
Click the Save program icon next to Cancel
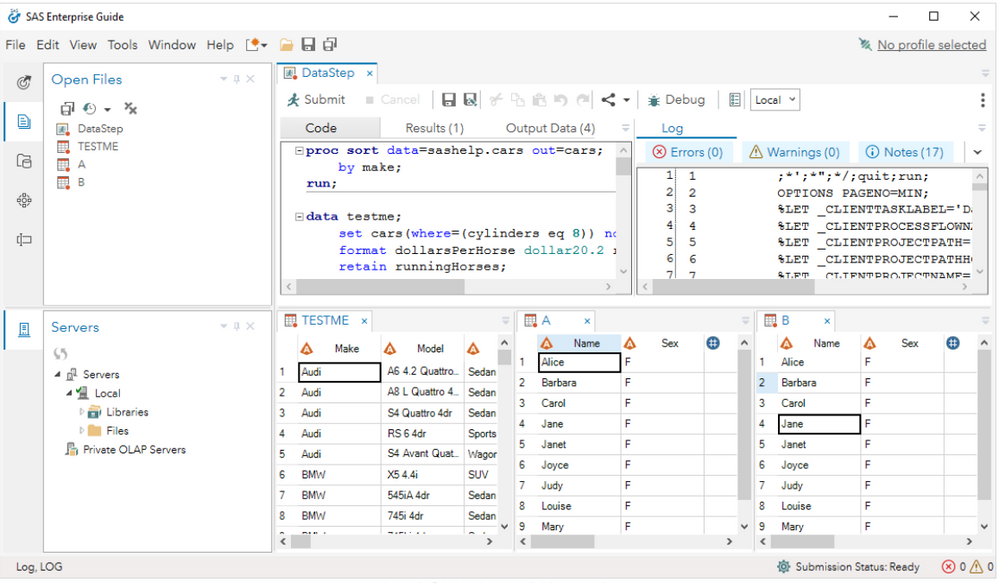pyautogui.click(x=449, y=100)
